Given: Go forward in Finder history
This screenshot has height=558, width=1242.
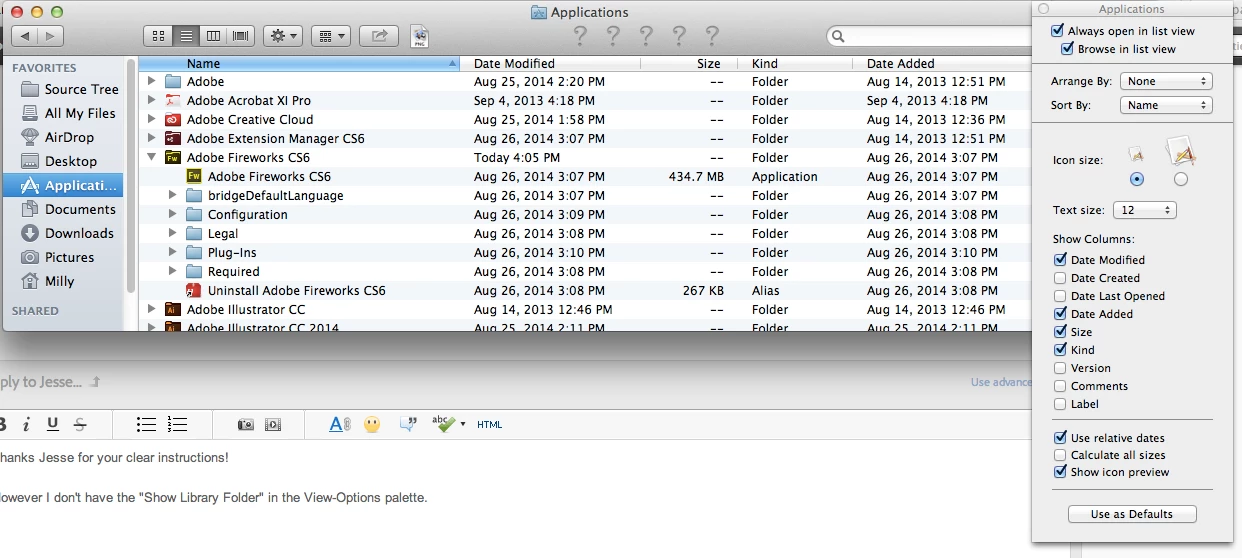Looking at the screenshot, I should (x=51, y=35).
